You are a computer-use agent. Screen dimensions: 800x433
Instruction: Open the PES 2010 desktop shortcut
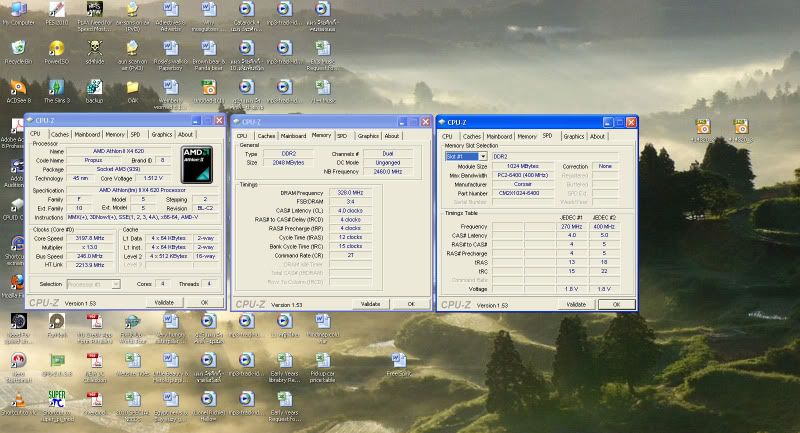coord(55,9)
